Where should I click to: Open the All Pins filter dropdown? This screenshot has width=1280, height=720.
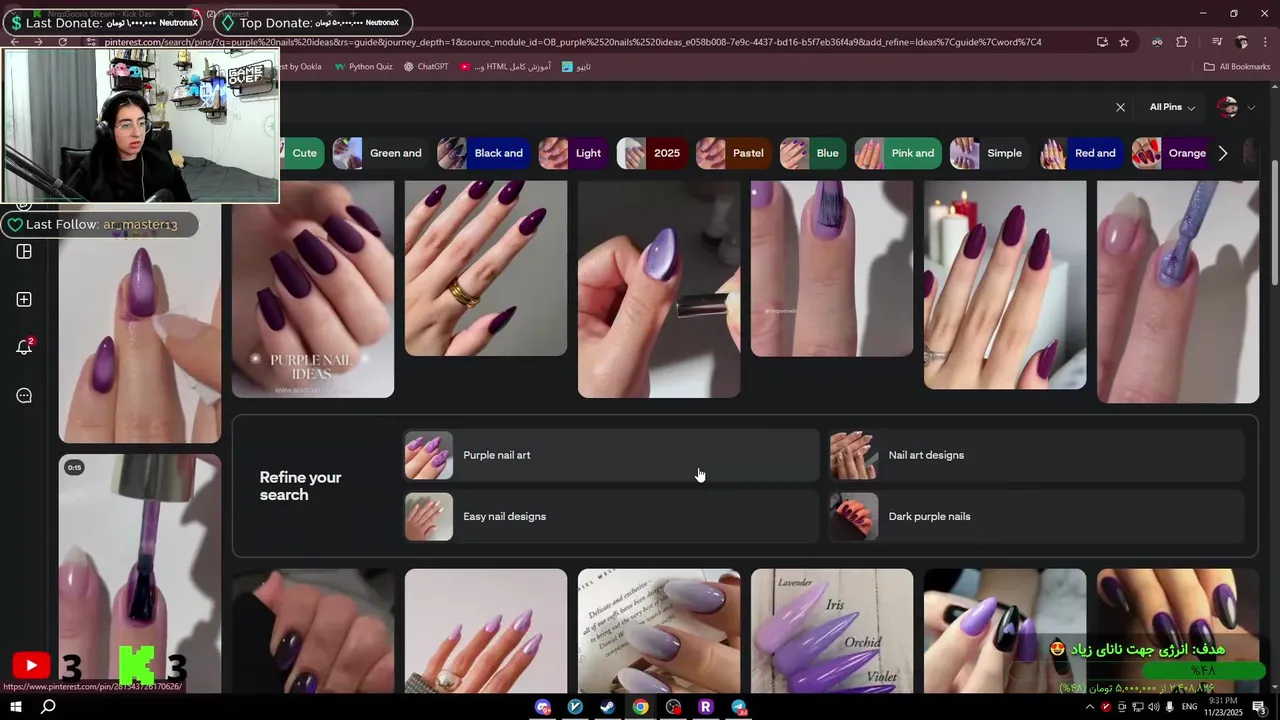coord(1173,107)
